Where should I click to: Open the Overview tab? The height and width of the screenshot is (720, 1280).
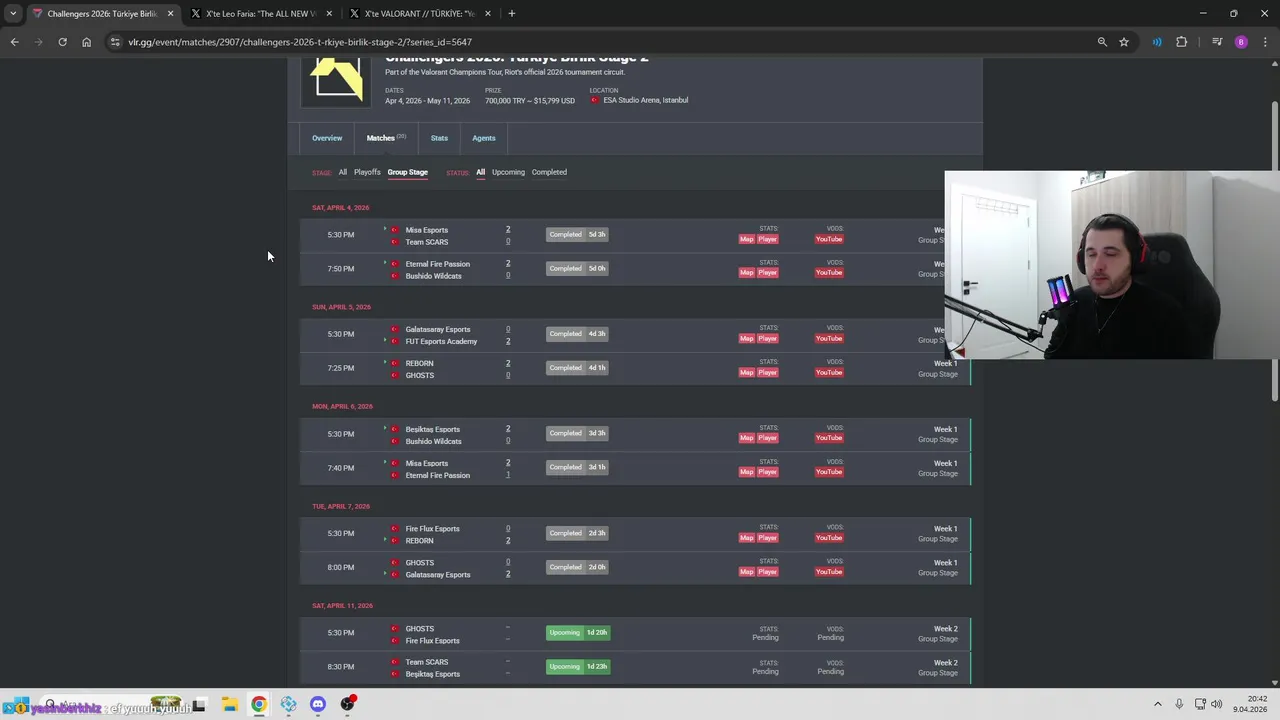point(327,138)
